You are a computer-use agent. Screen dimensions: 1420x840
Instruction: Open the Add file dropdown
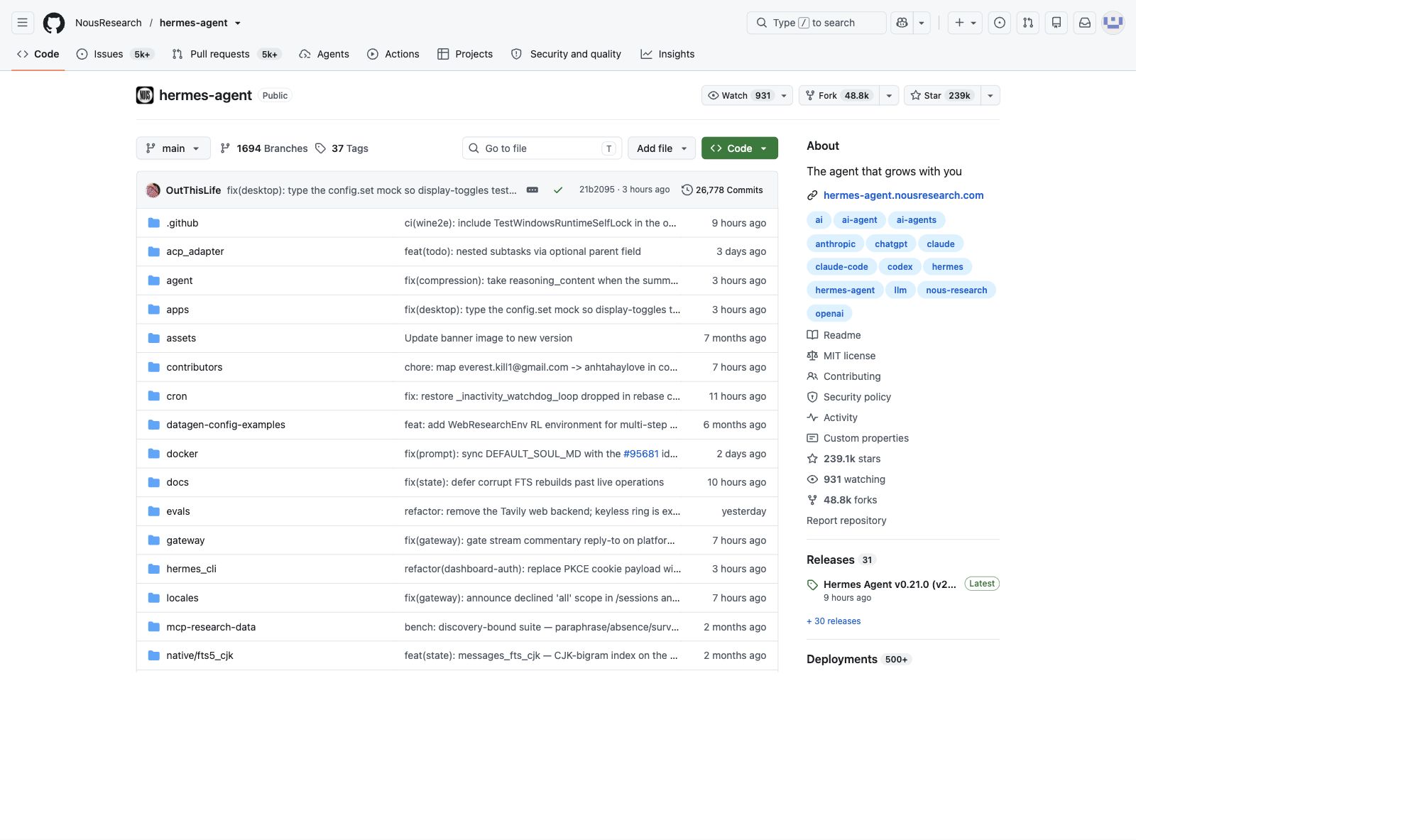(662, 148)
